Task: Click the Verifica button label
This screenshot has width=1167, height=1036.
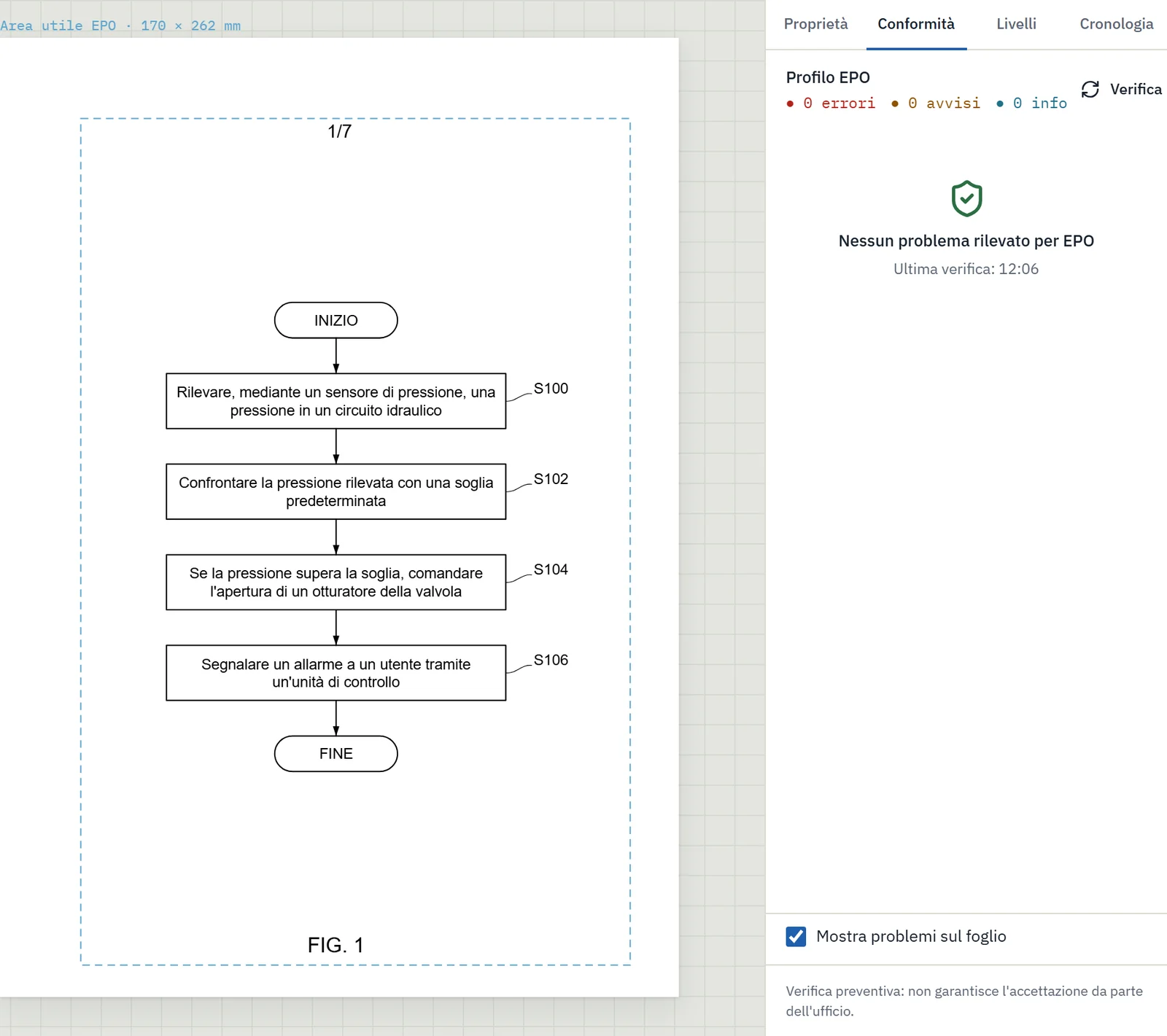Action: [1136, 89]
